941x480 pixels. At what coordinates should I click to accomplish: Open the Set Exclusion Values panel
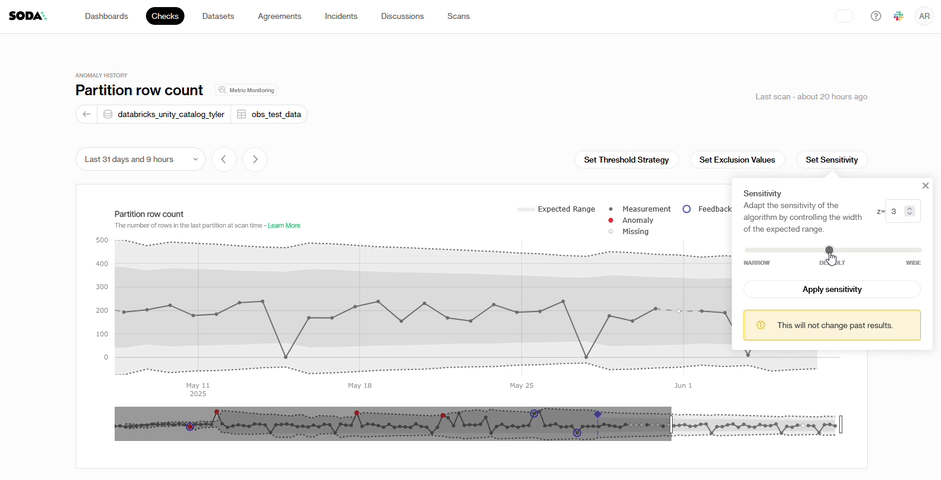coord(737,160)
